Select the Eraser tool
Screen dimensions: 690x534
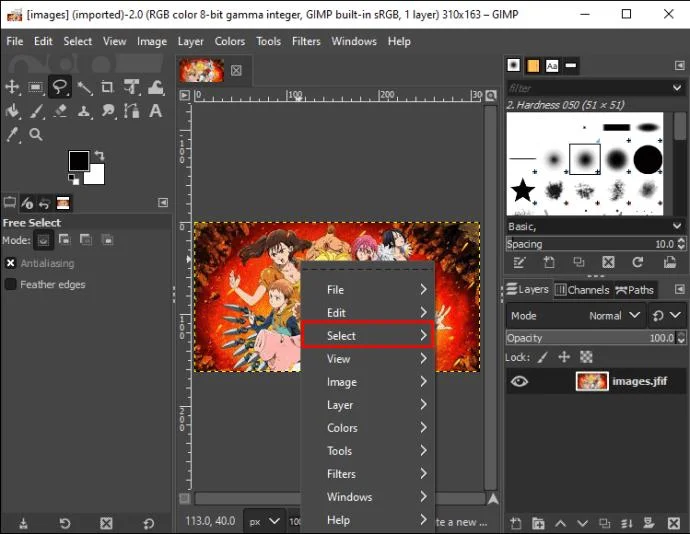pos(60,110)
